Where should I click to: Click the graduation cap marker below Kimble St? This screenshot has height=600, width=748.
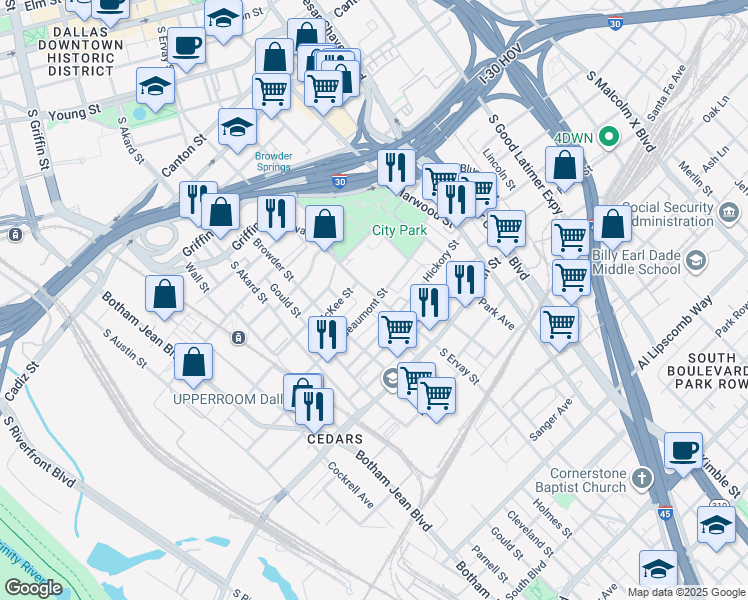pos(717,526)
